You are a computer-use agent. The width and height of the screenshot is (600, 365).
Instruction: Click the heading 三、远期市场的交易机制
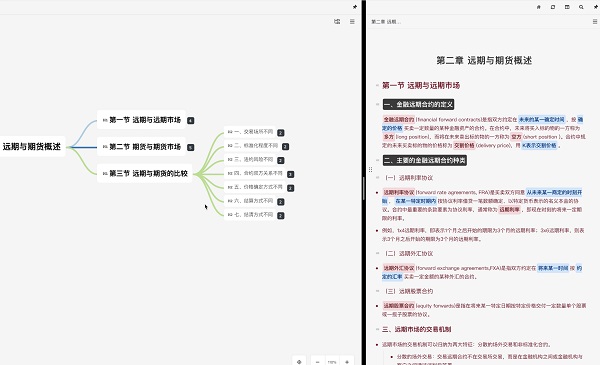[x=417, y=329]
